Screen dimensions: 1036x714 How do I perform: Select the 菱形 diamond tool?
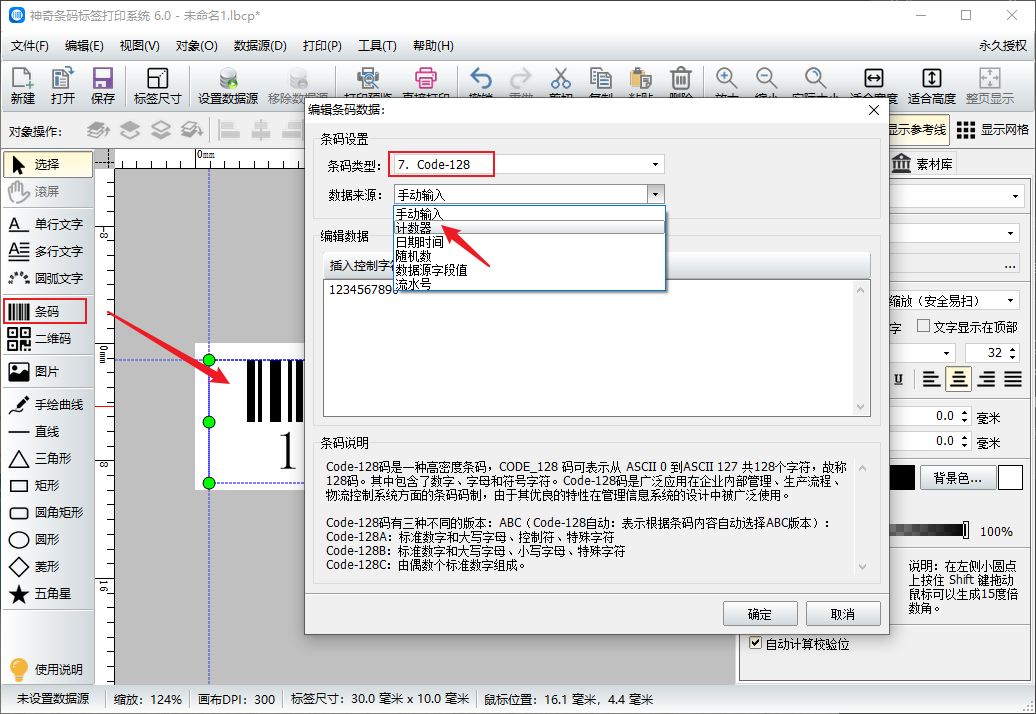coord(48,567)
